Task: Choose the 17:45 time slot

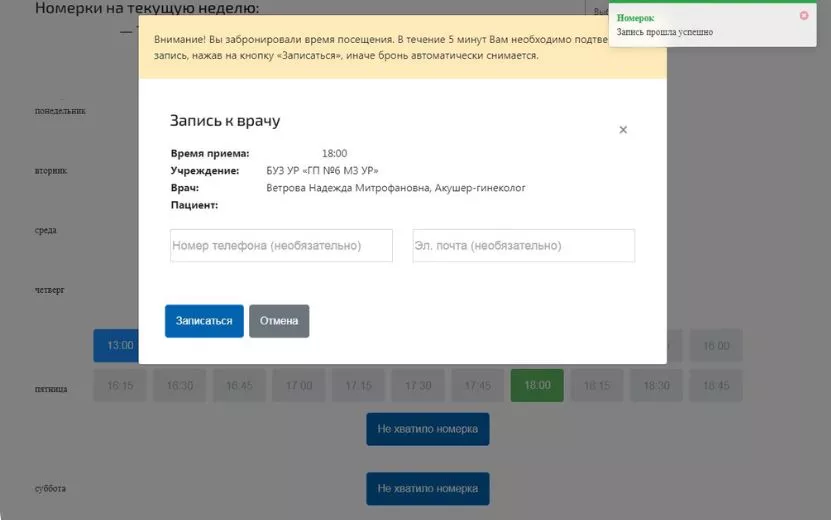Action: coord(477,386)
